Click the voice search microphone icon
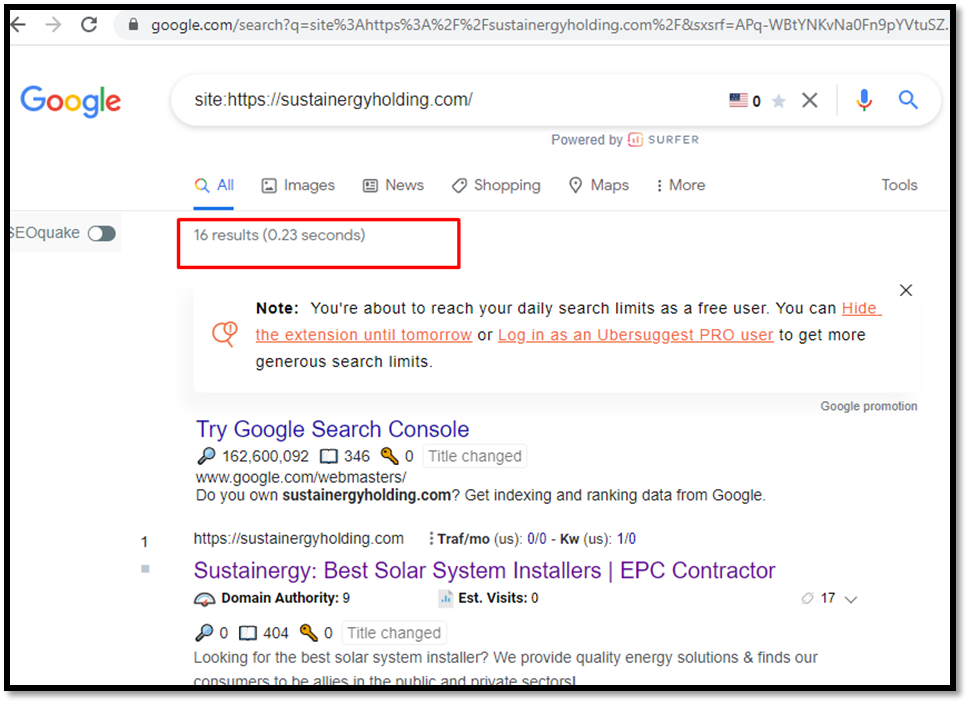The height and width of the screenshot is (704, 969). click(864, 100)
